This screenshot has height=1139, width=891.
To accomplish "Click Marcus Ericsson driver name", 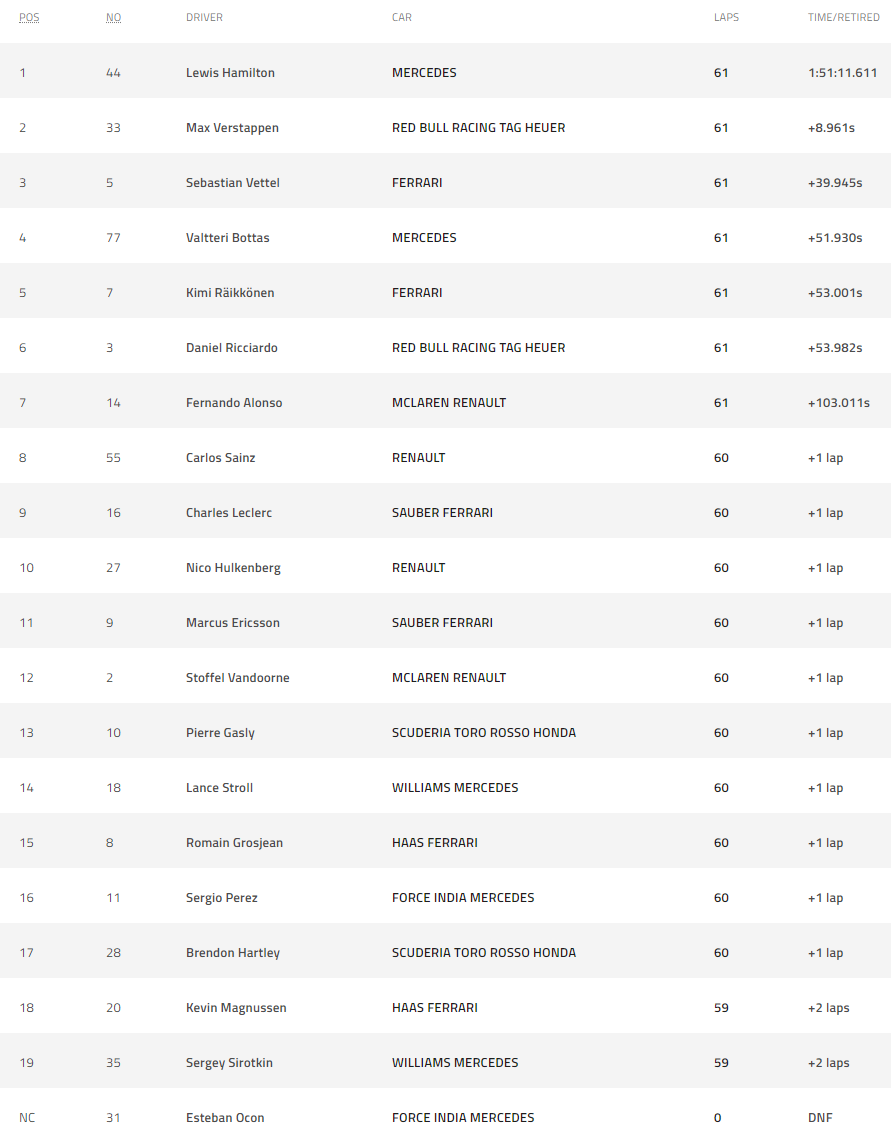I will (x=232, y=623).
